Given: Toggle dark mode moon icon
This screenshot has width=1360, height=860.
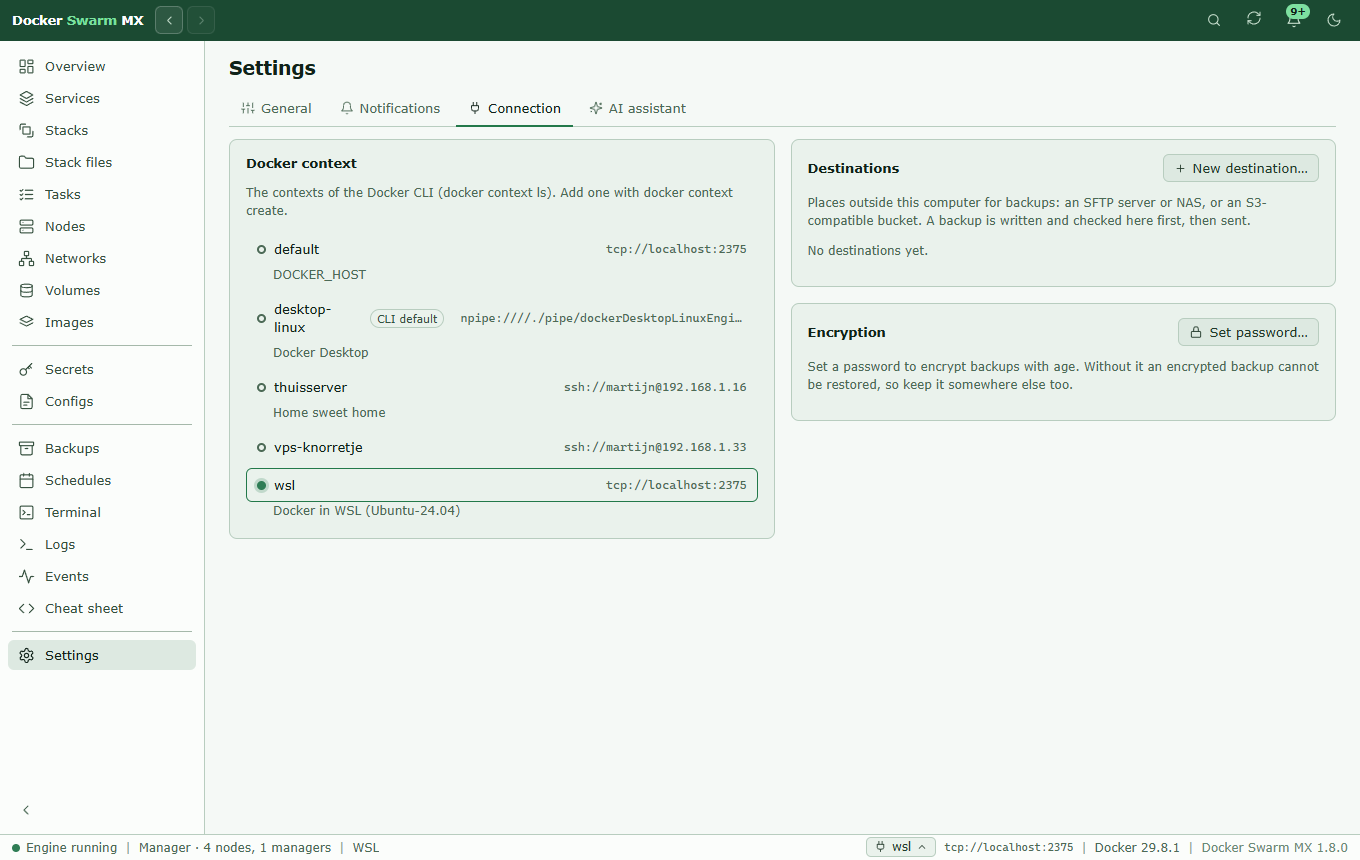Looking at the screenshot, I should pos(1334,20).
